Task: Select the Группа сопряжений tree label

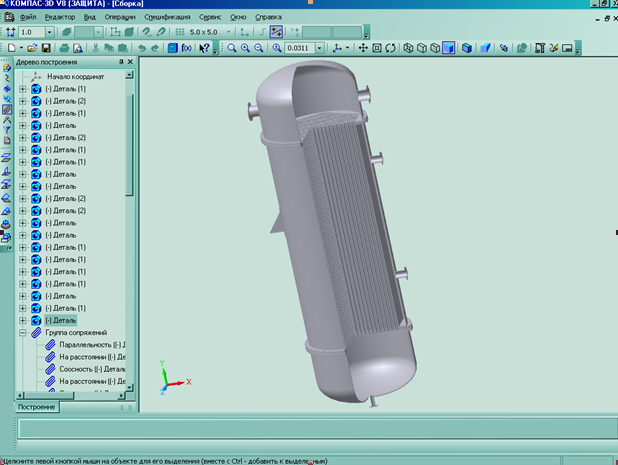Action: pos(76,333)
